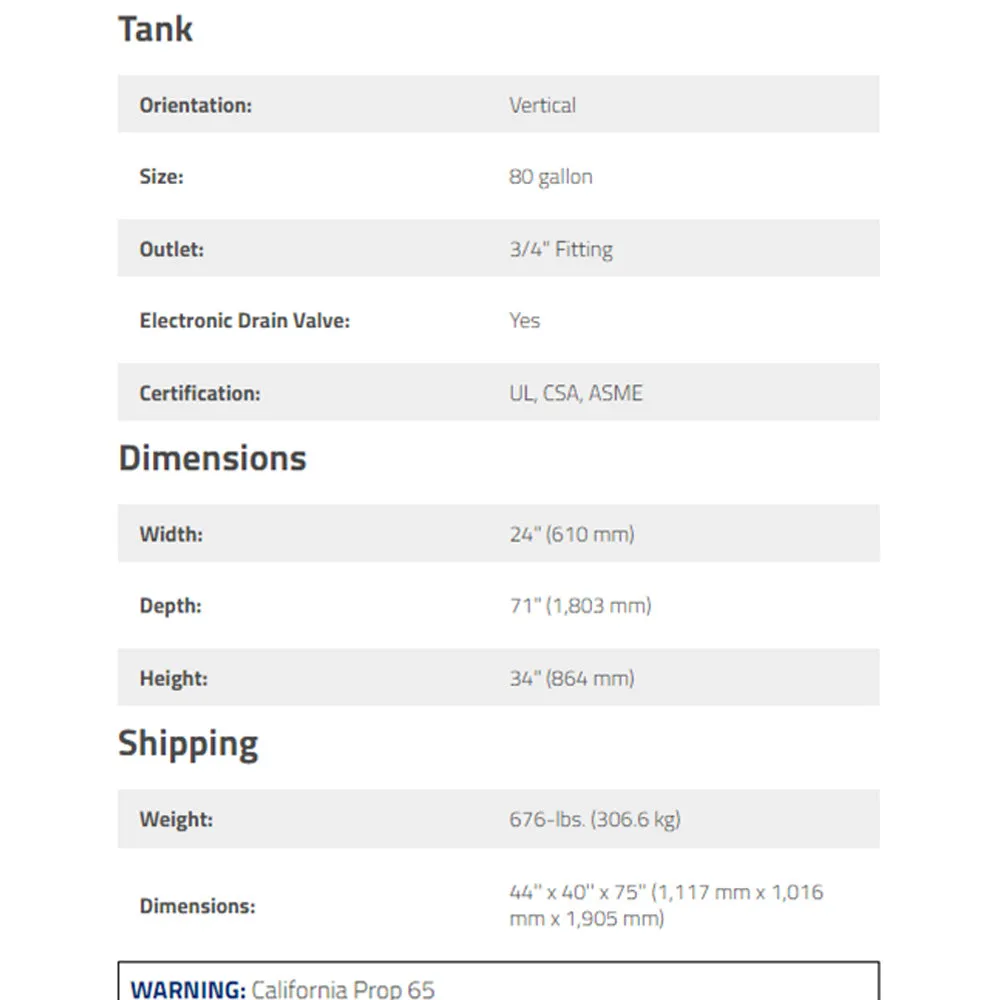Viewport: 1000px width, 1000px height.
Task: Select the Orientation label
Action: tap(196, 105)
